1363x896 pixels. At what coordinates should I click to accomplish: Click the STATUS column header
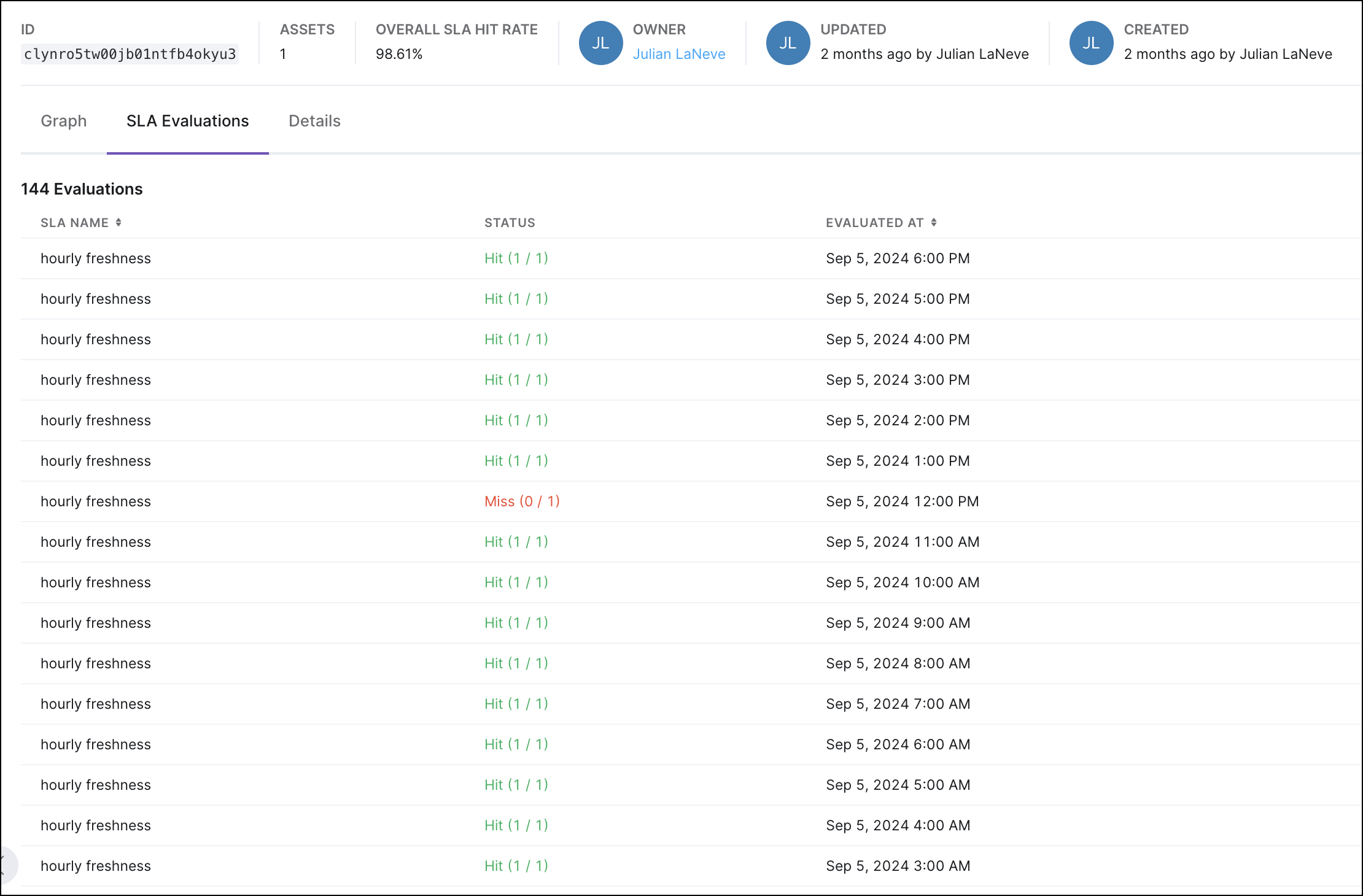pyautogui.click(x=510, y=223)
